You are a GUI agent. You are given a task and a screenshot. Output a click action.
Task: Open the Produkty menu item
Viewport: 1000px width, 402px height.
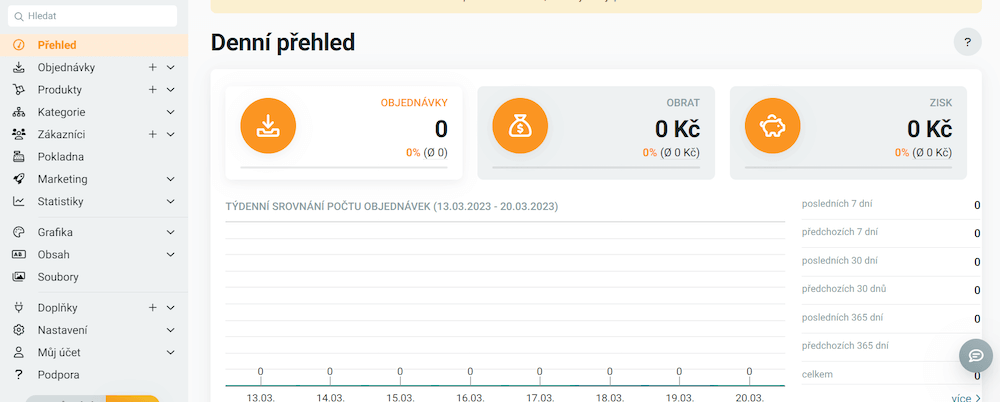[x=60, y=90]
